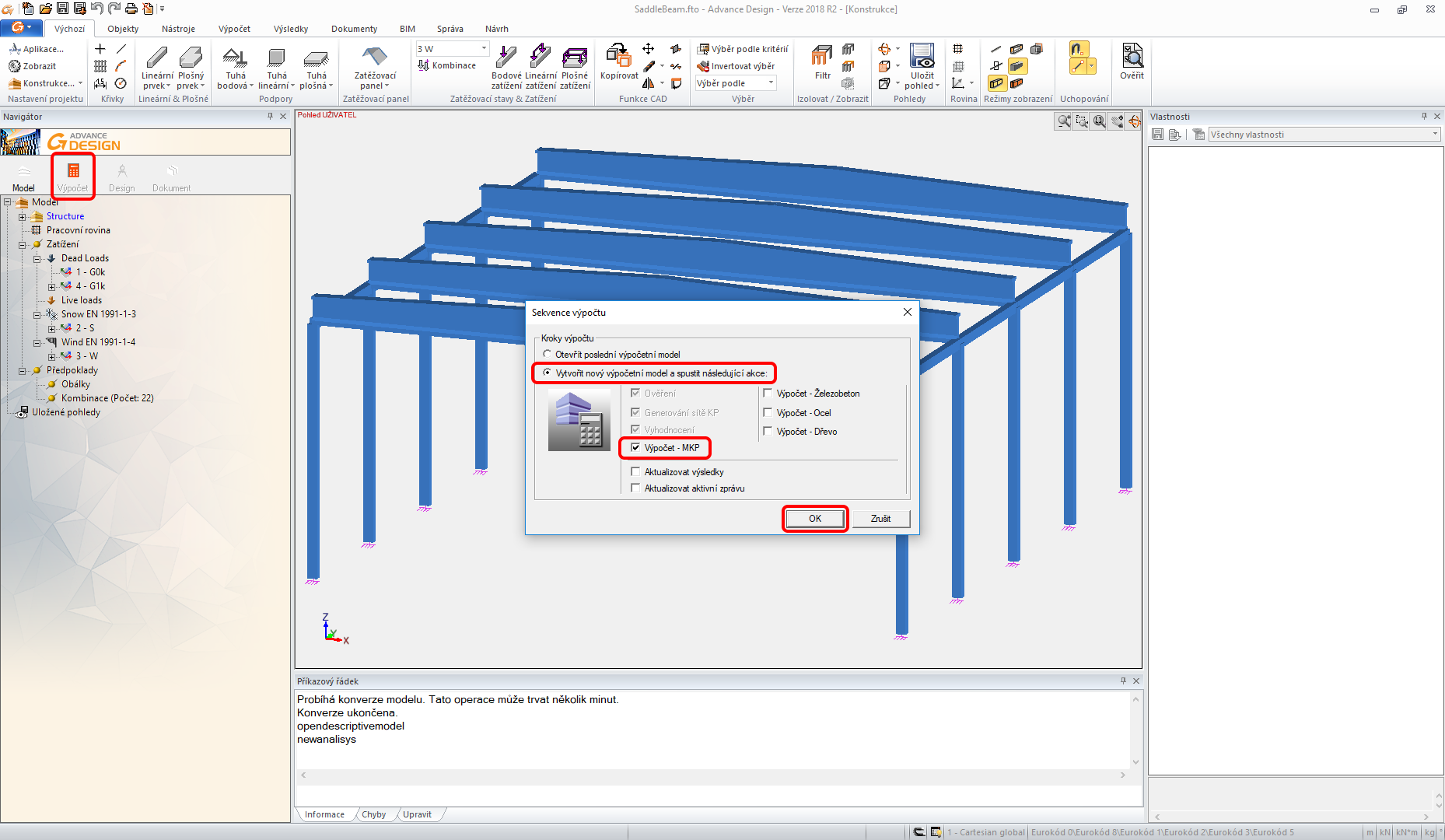
Task: Enable the Výpočet - Ocel checkbox
Action: (x=768, y=412)
